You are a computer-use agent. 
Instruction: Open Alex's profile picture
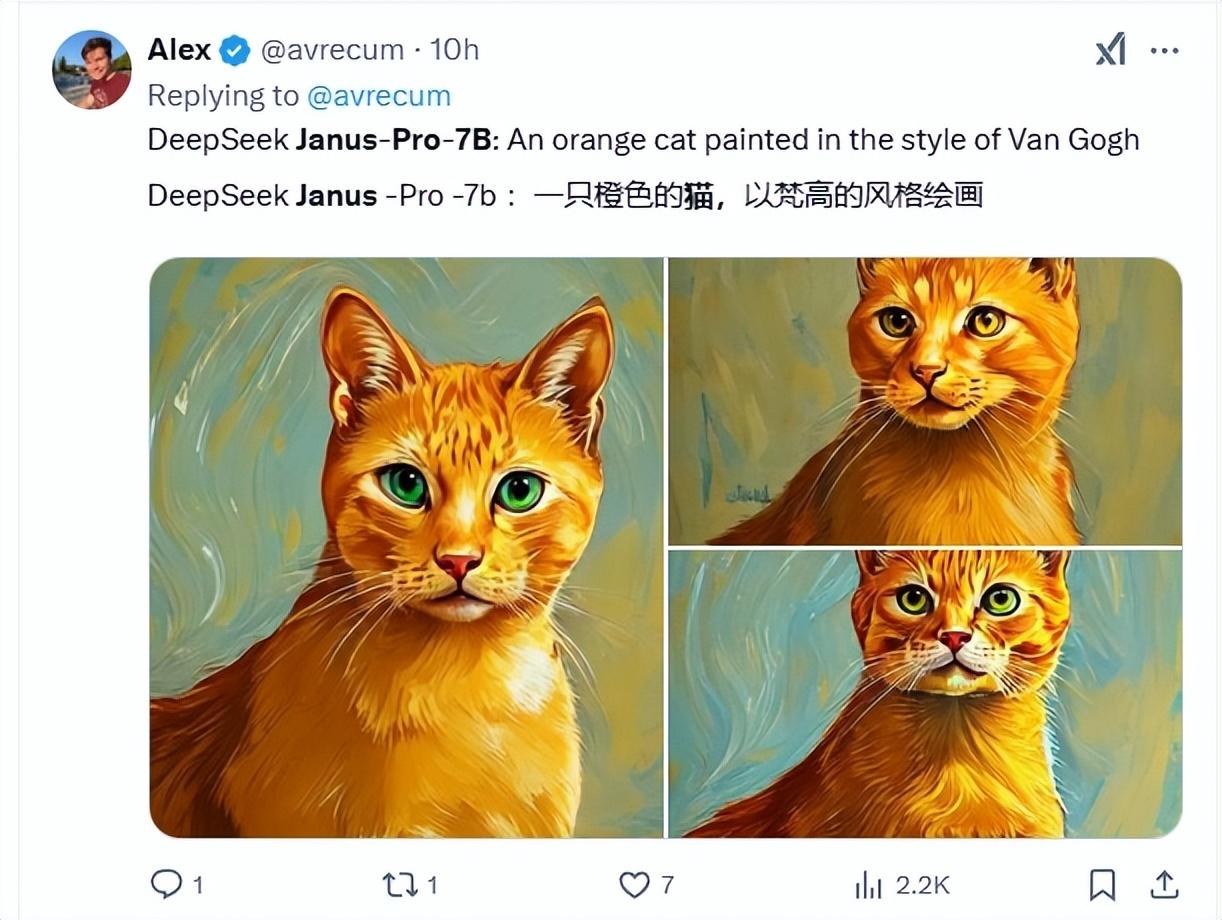coord(92,69)
